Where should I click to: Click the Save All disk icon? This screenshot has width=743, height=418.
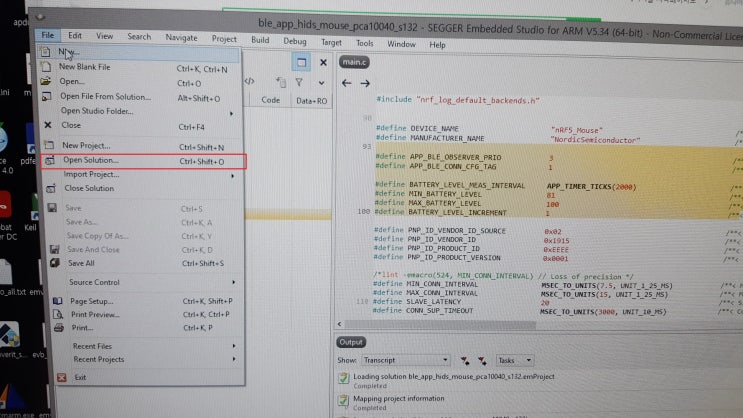(55, 263)
